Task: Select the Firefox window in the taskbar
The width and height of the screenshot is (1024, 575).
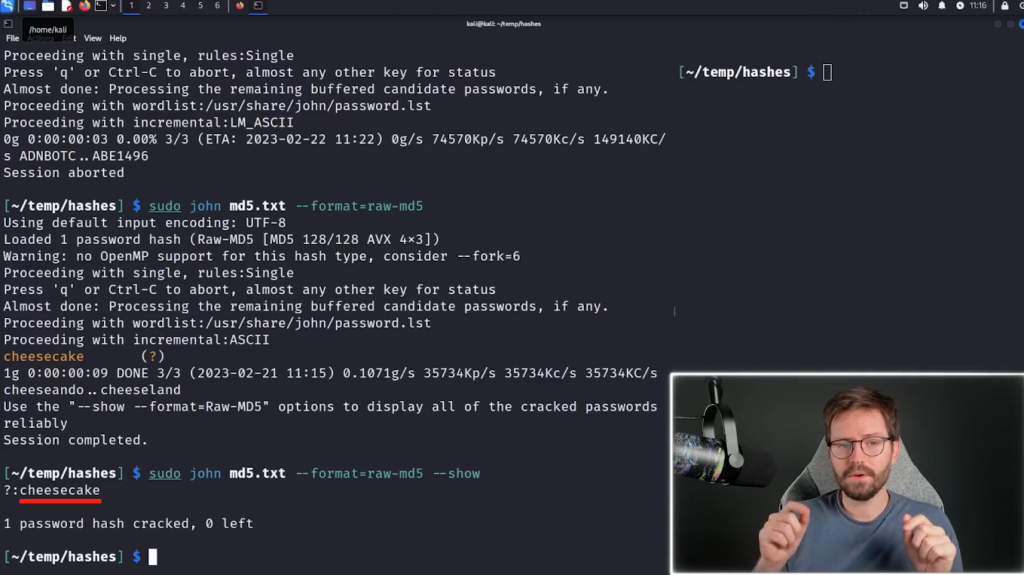Action: 240,6
